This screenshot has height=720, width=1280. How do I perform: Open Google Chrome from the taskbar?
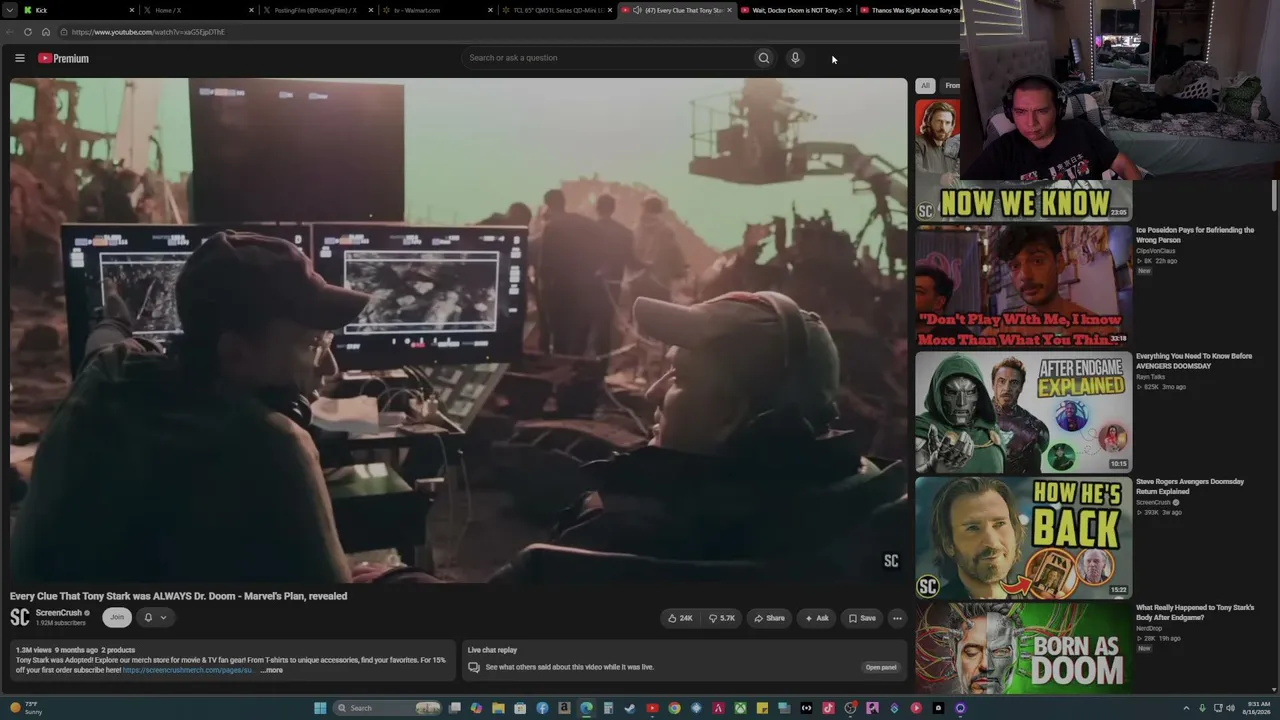tap(674, 708)
